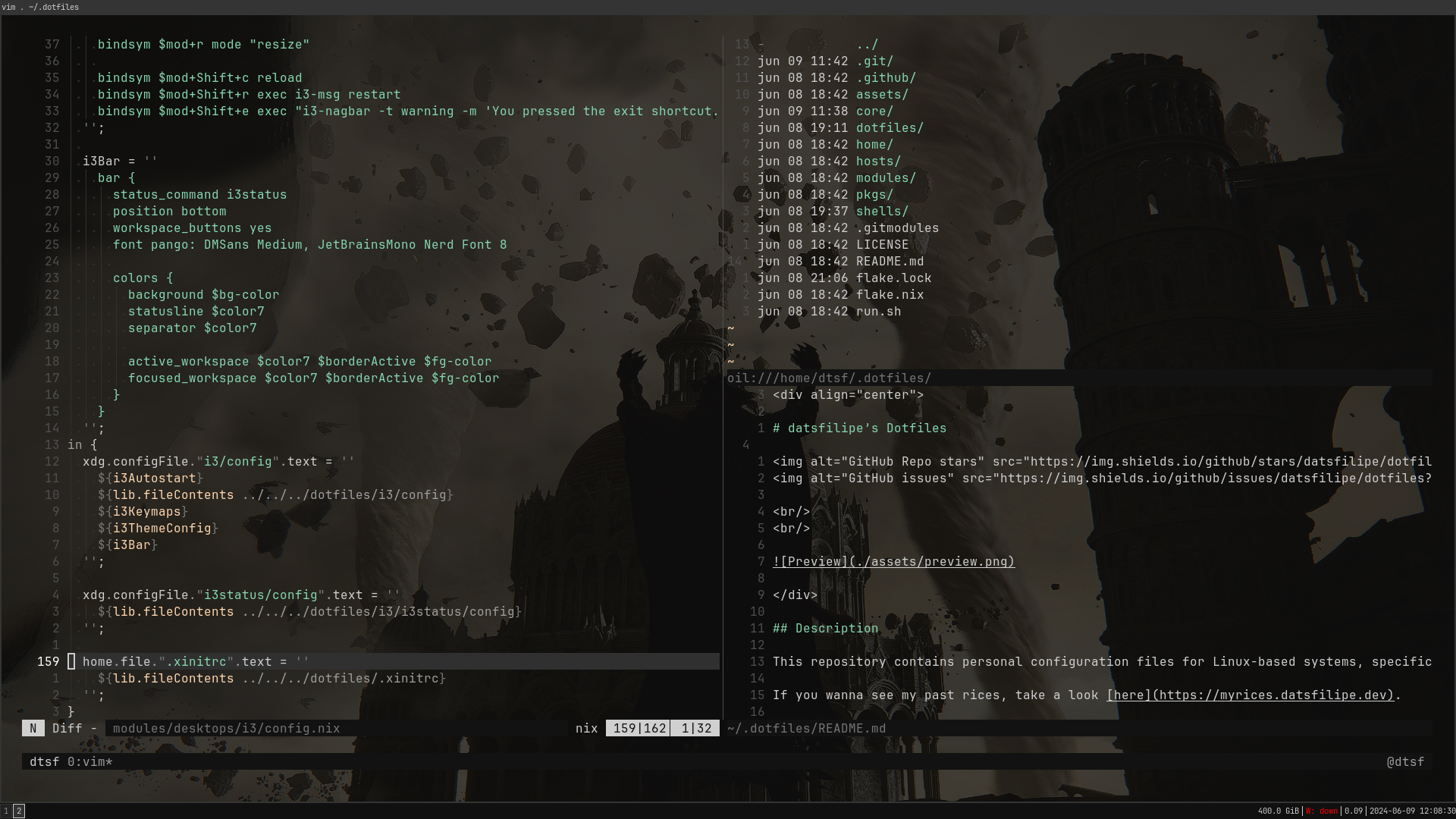The image size is (1456, 819).
Task: Open the dotfiles/ directory entry
Action: point(890,128)
